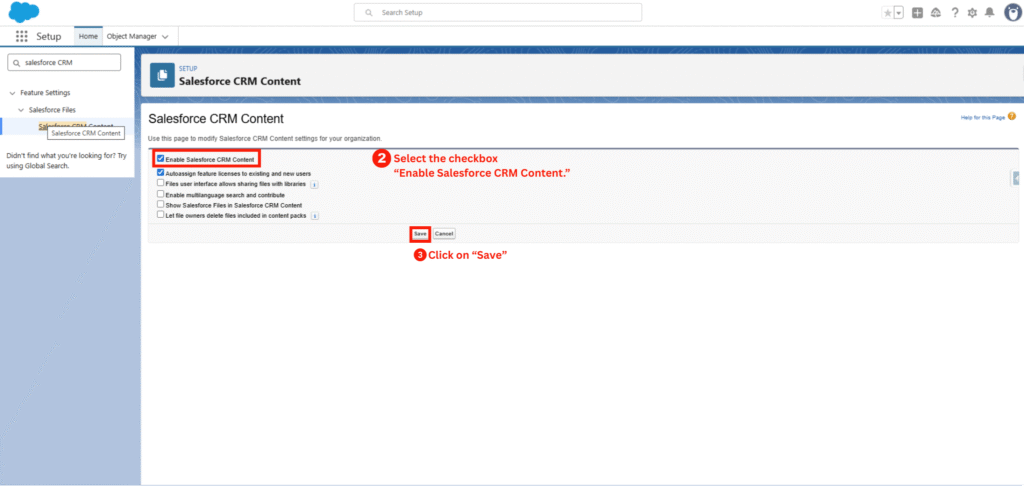Image resolution: width=1024 pixels, height=486 pixels.
Task: Select Salesforce CRM Content in the sidebar tree
Action: tap(76, 126)
